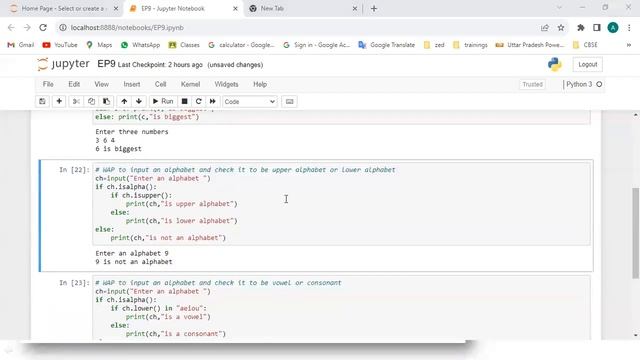Click the Python 3 kernel indicator circle
640x360 pixels.
pos(599,84)
